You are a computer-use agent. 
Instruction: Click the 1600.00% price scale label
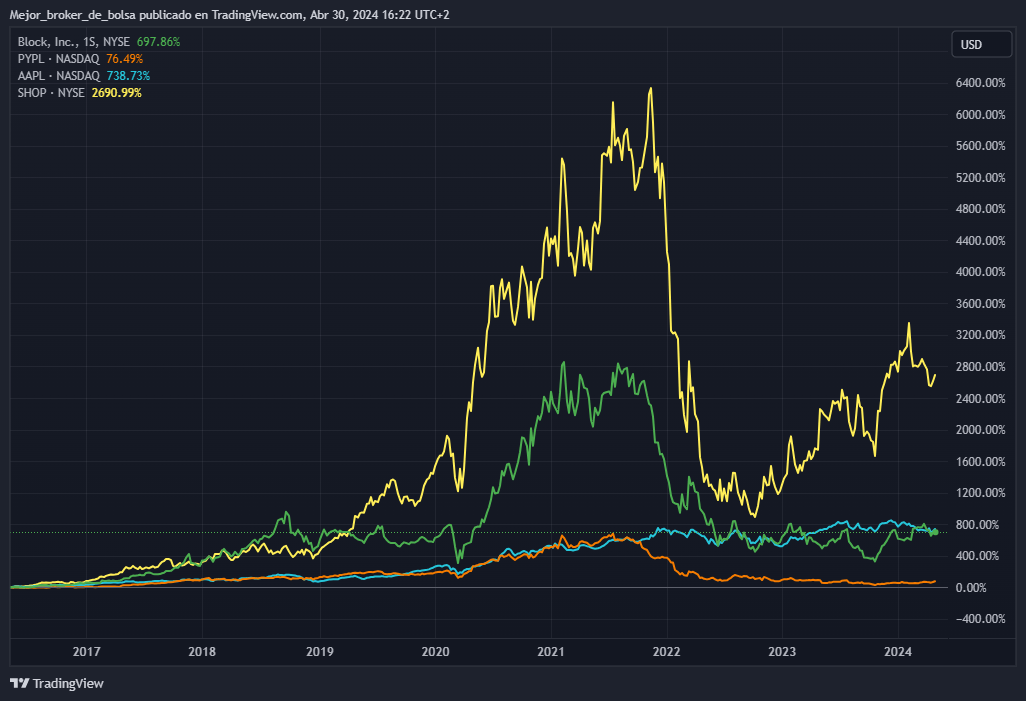[x=980, y=461]
